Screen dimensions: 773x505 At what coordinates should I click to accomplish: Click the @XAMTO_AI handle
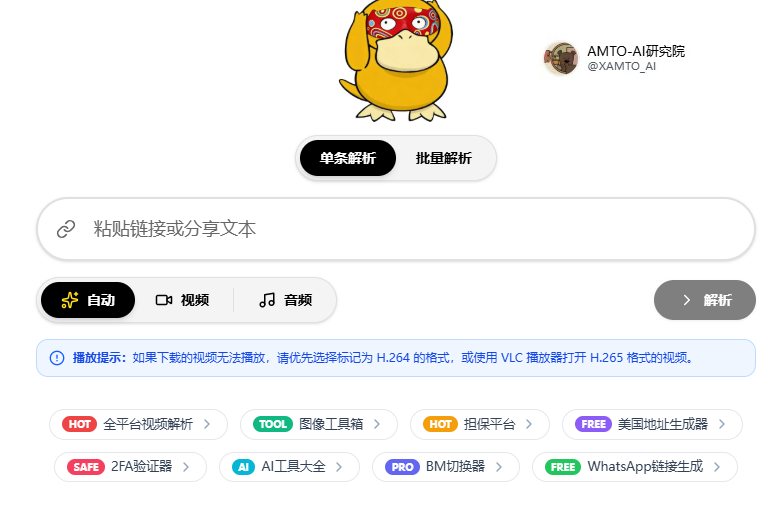coord(622,66)
